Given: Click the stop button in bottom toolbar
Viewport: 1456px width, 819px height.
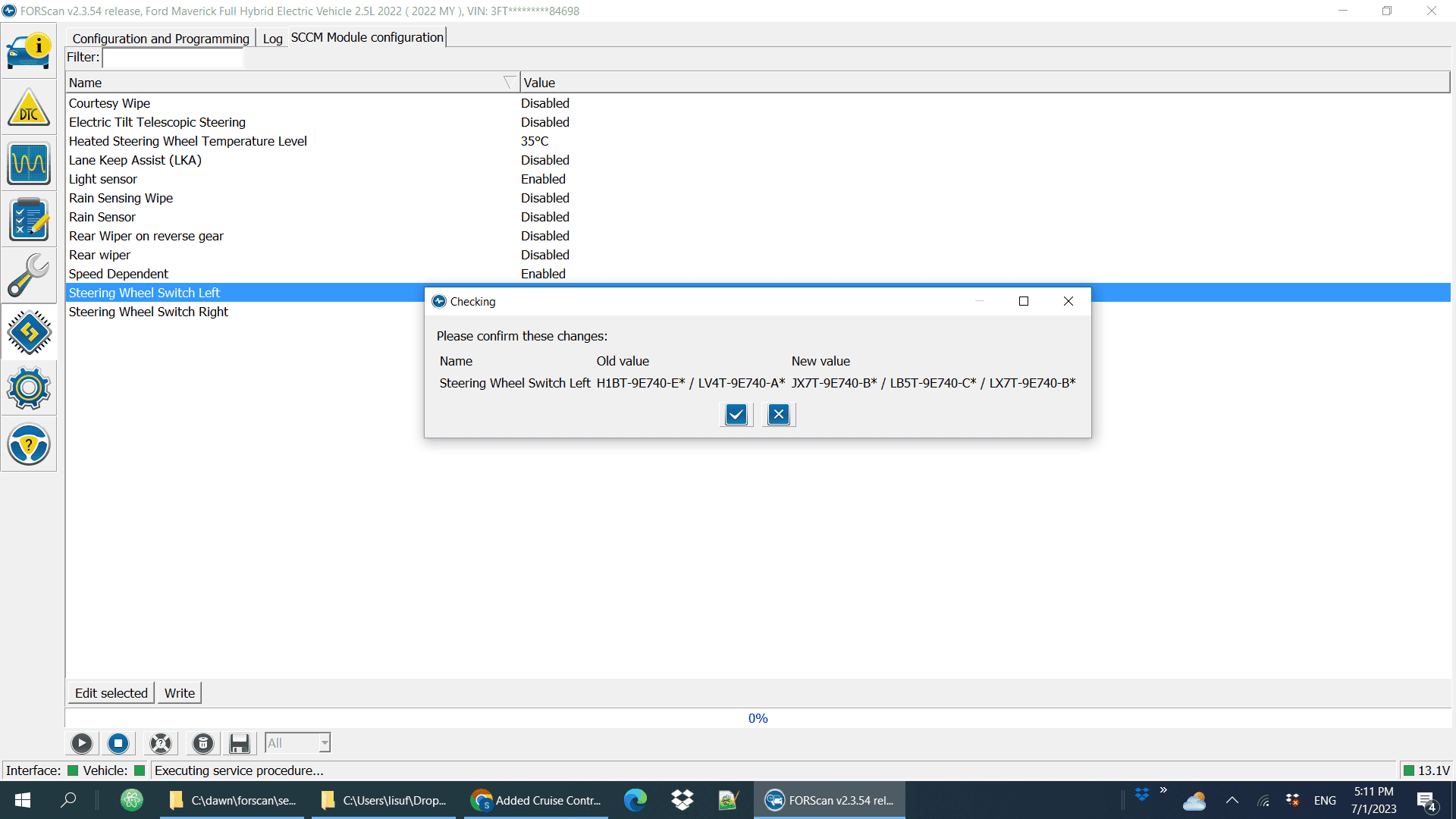Looking at the screenshot, I should 118,743.
